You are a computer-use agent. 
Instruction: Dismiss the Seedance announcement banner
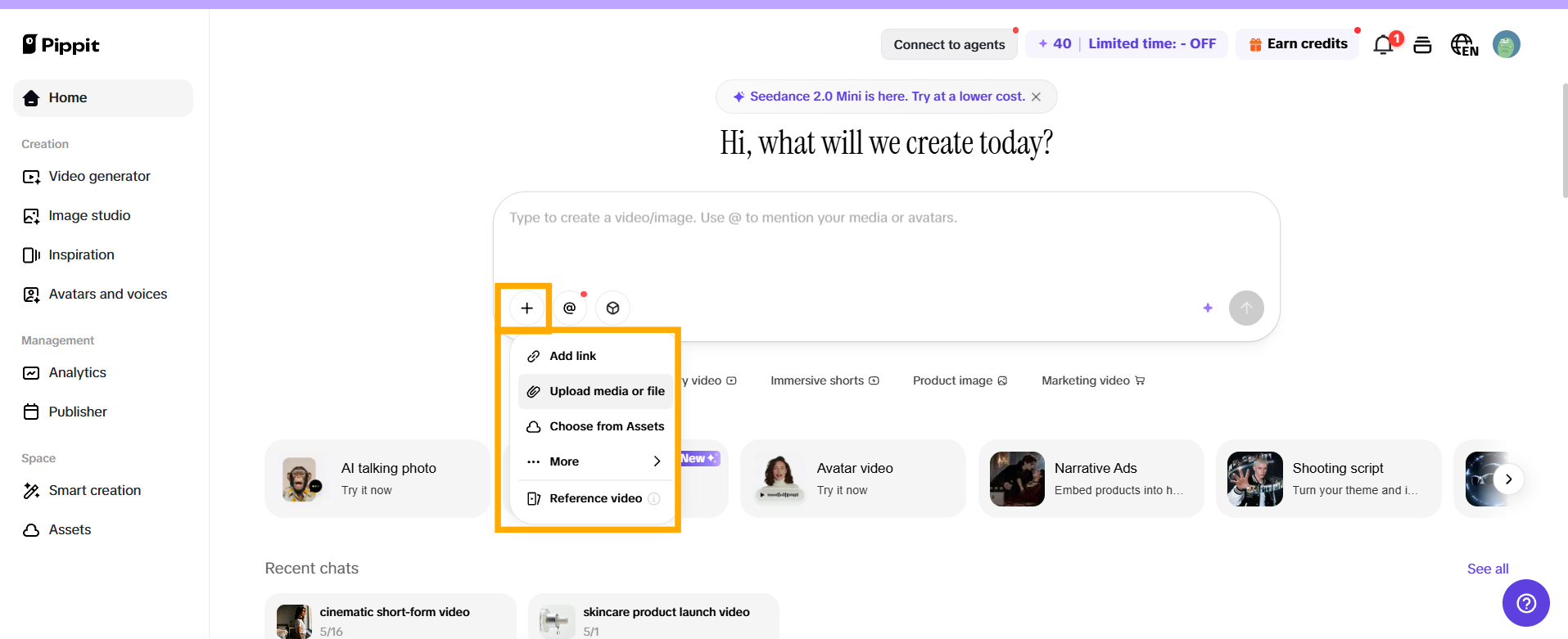click(x=1037, y=97)
